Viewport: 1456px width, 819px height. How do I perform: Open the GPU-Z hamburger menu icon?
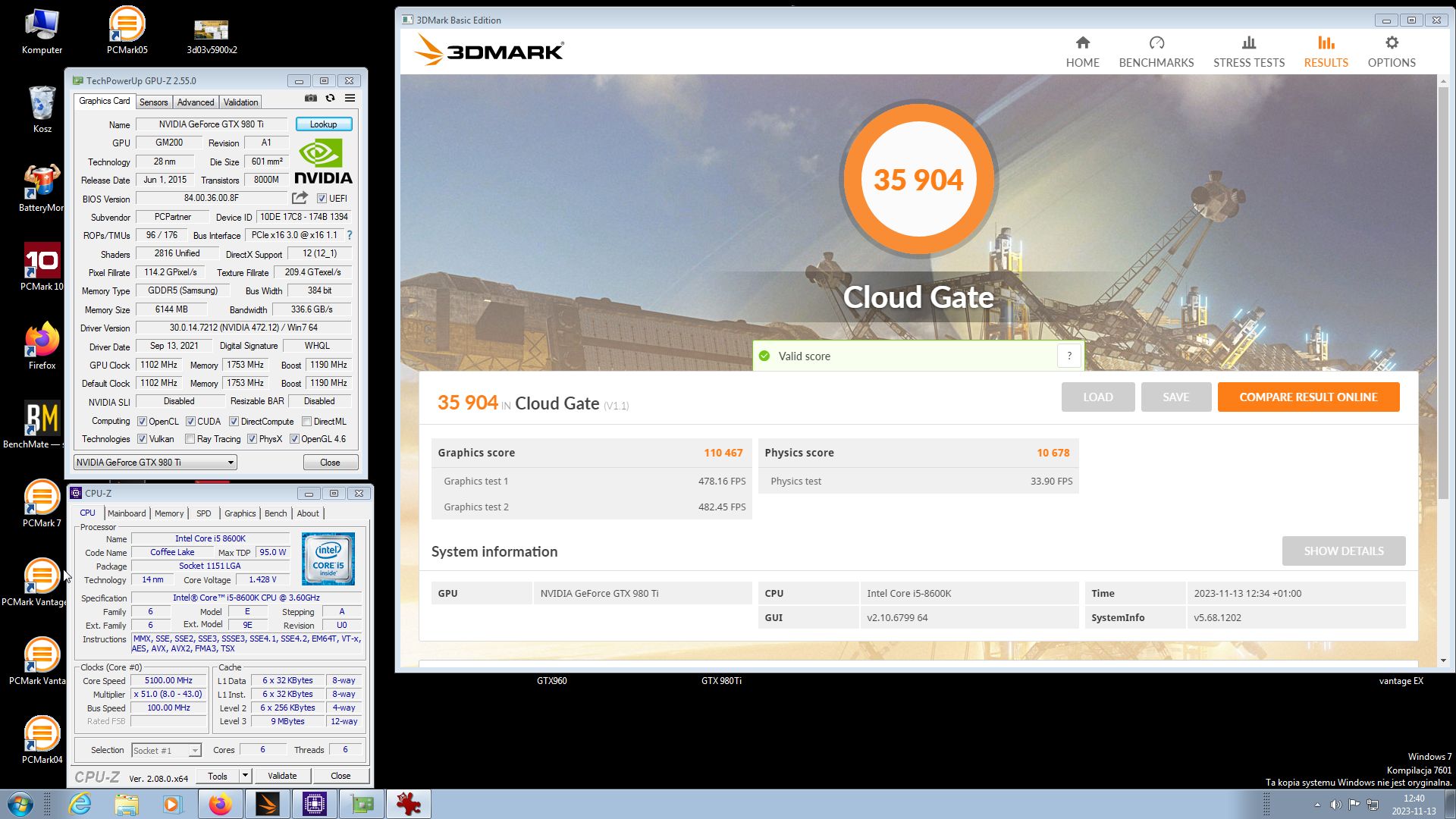[350, 98]
